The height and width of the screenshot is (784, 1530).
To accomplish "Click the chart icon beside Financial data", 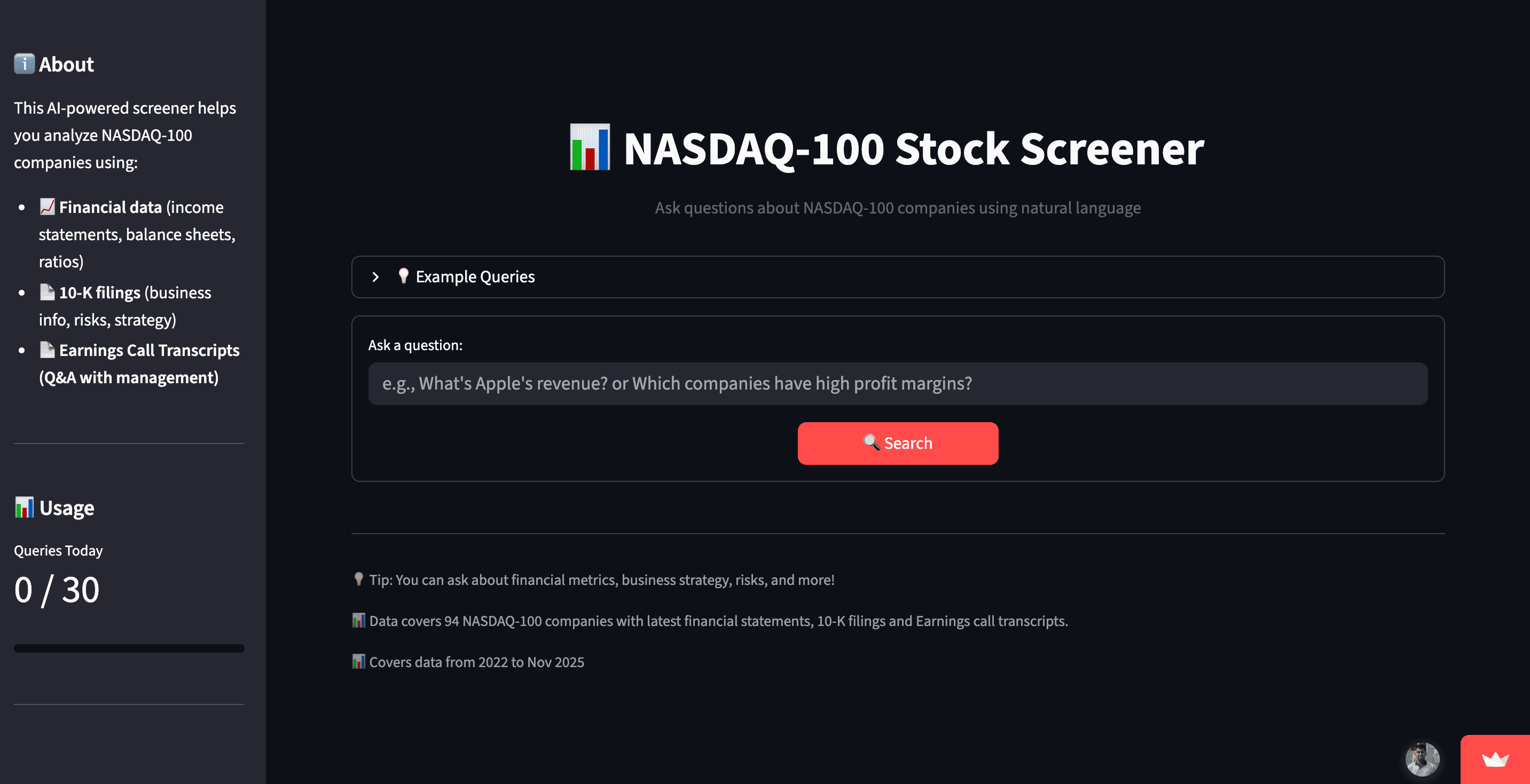I will pyautogui.click(x=48, y=206).
